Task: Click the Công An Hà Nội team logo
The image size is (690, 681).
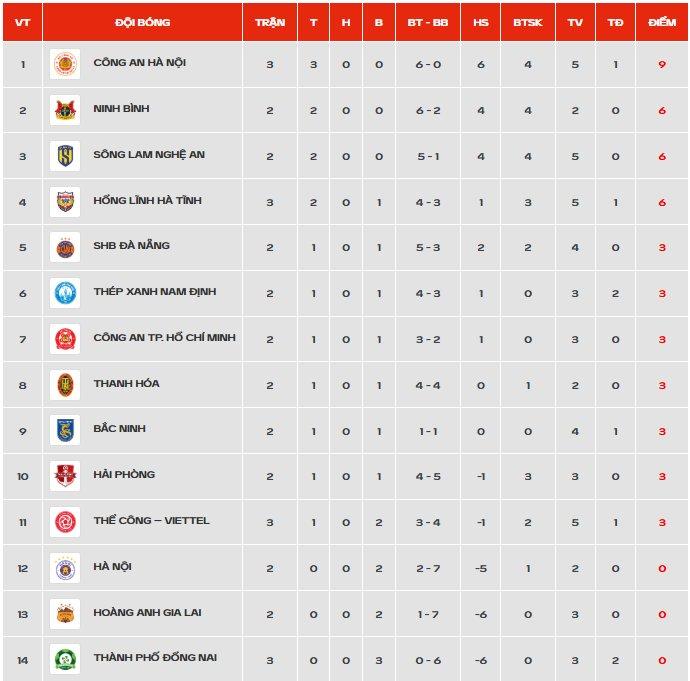Action: 65,64
